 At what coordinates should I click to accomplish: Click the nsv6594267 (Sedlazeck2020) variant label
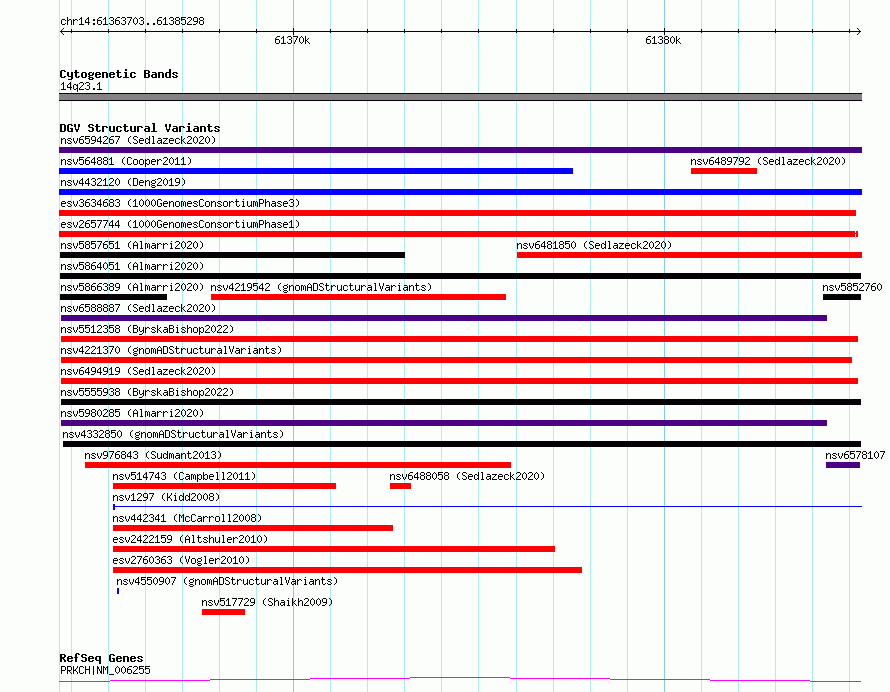138,140
